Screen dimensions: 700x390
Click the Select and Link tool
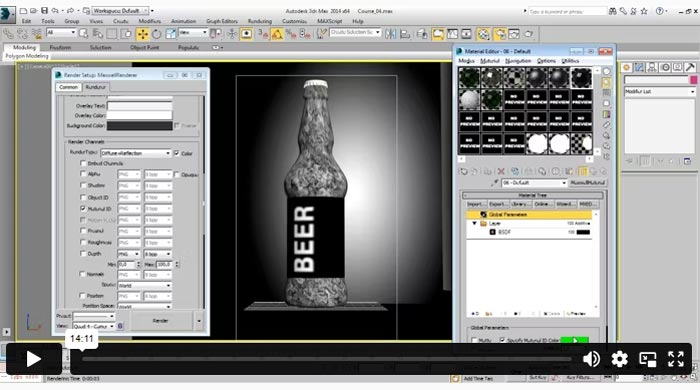8,34
